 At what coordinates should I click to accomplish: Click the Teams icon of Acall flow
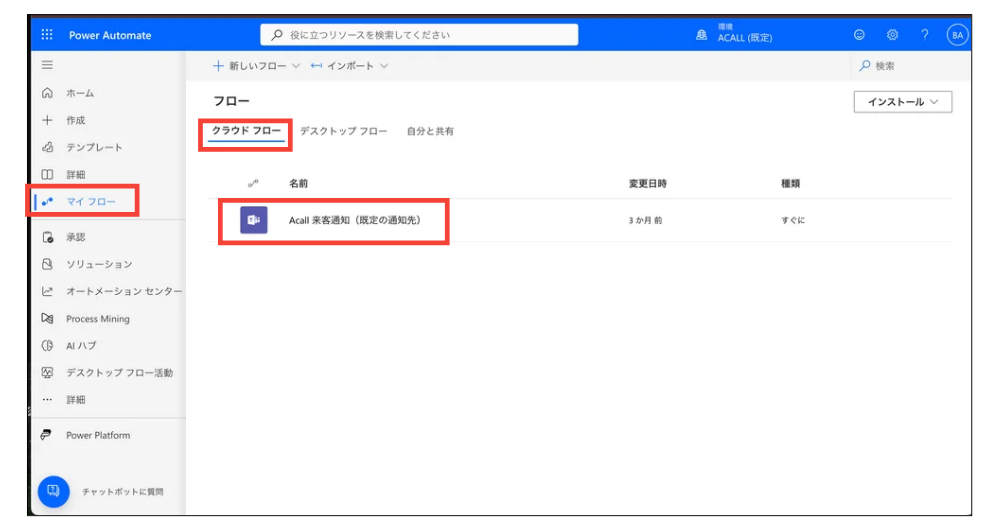(254, 220)
